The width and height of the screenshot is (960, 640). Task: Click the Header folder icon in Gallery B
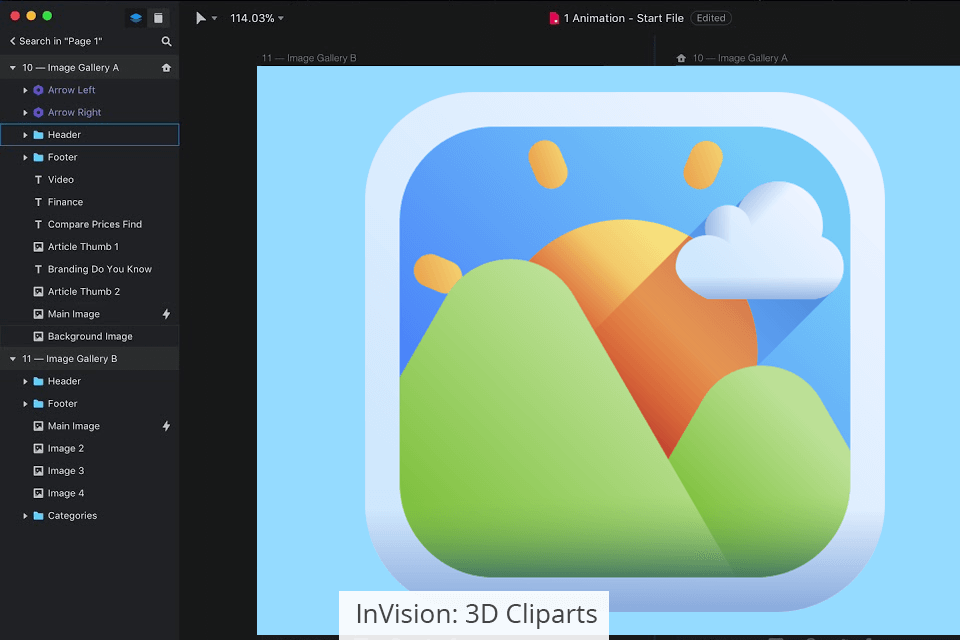[x=38, y=382]
